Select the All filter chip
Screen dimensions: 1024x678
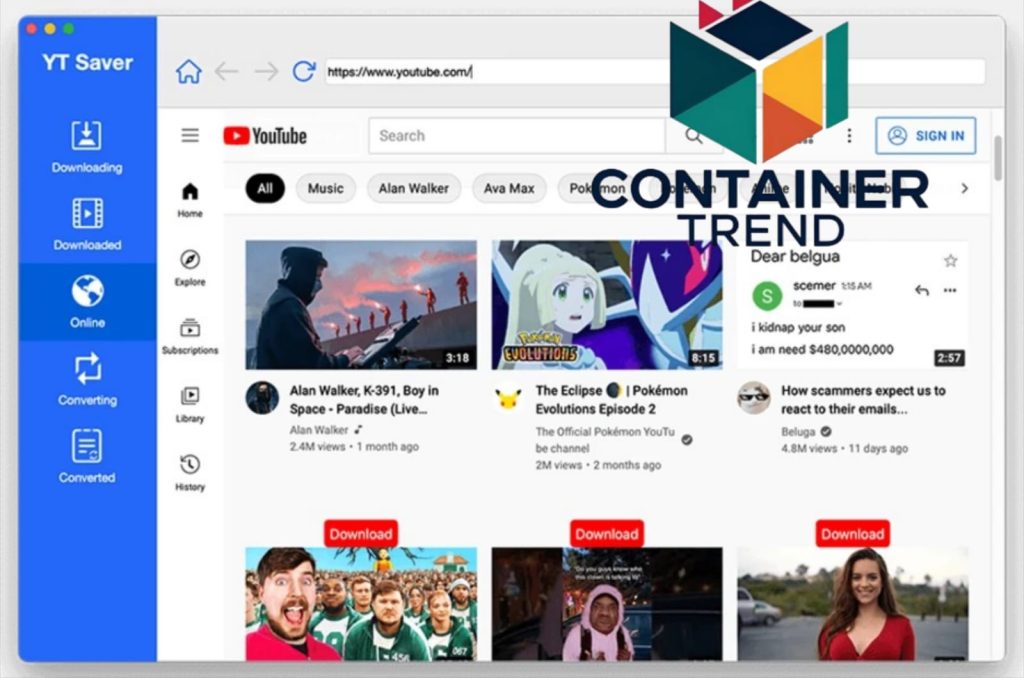(264, 189)
